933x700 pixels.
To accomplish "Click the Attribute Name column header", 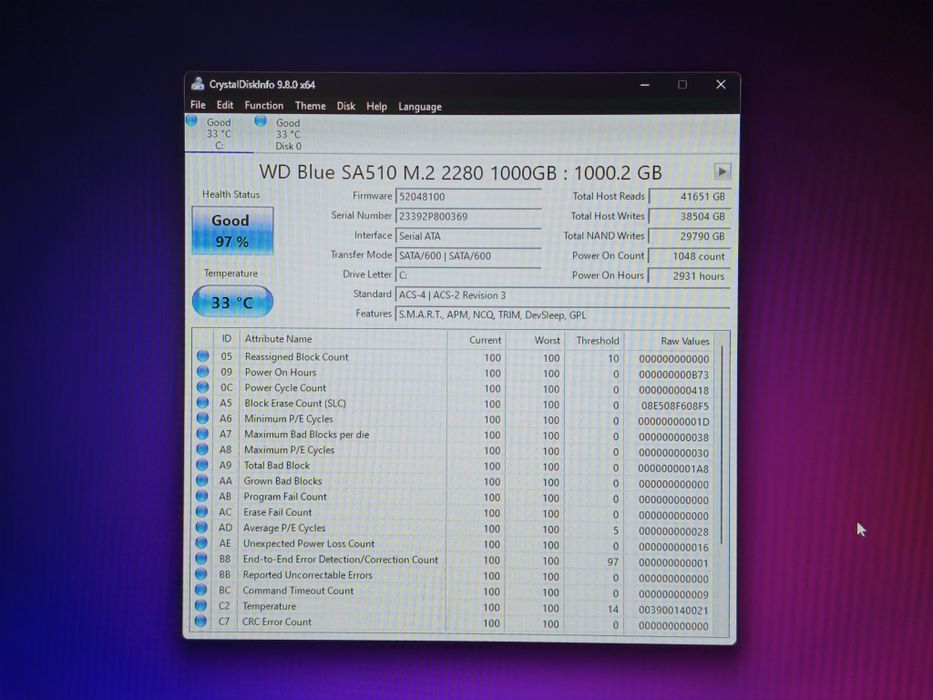I will point(343,339).
